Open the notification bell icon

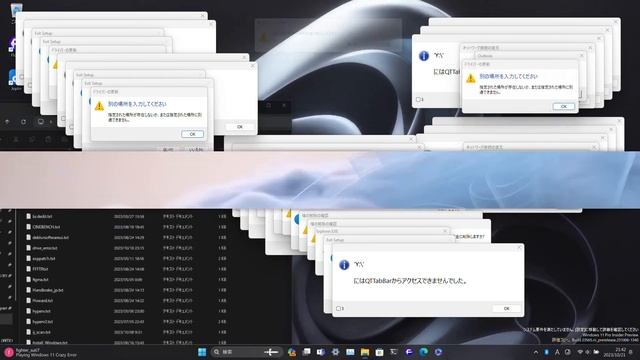pos(631,352)
